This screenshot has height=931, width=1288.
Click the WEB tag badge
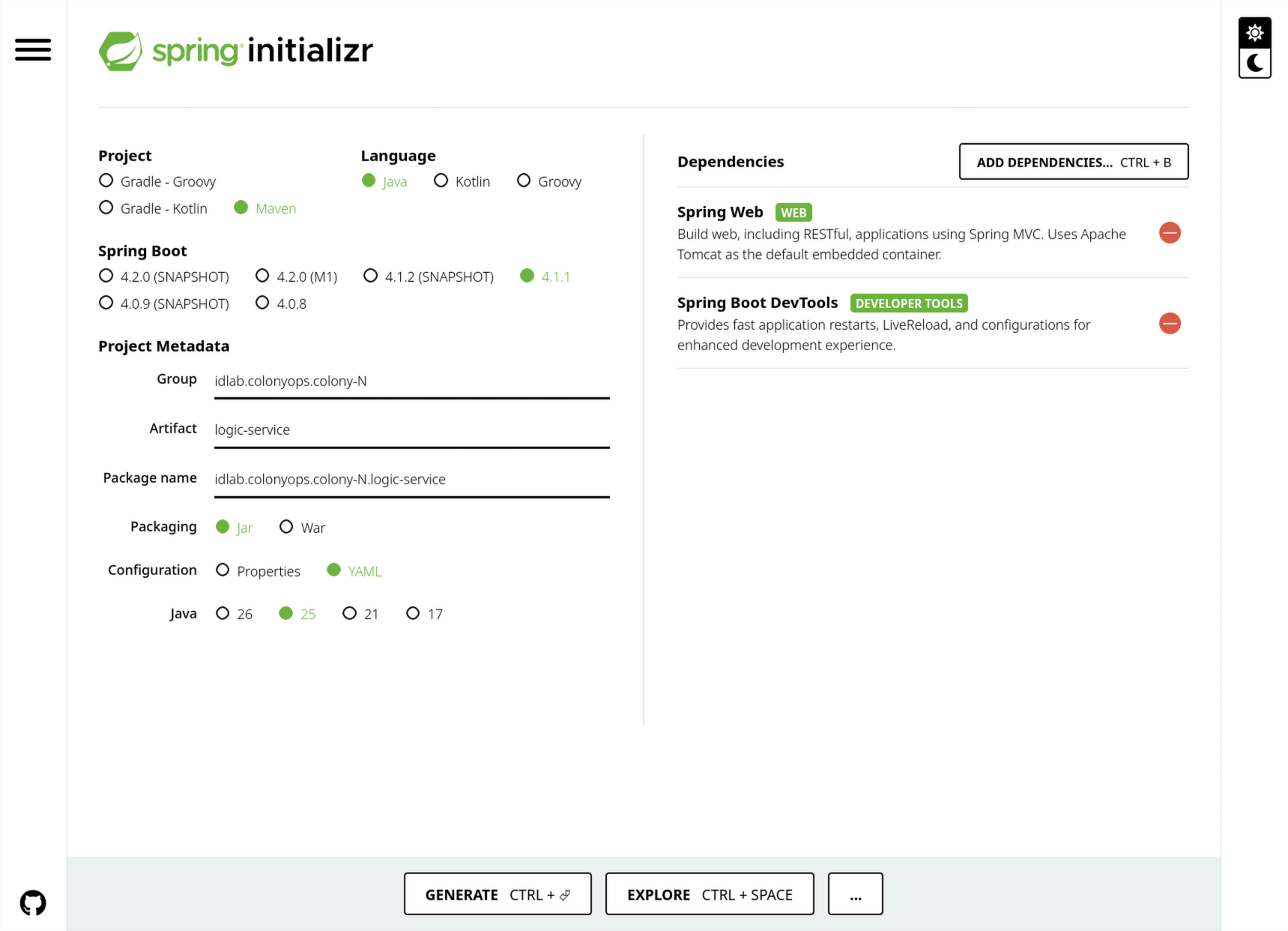point(793,213)
